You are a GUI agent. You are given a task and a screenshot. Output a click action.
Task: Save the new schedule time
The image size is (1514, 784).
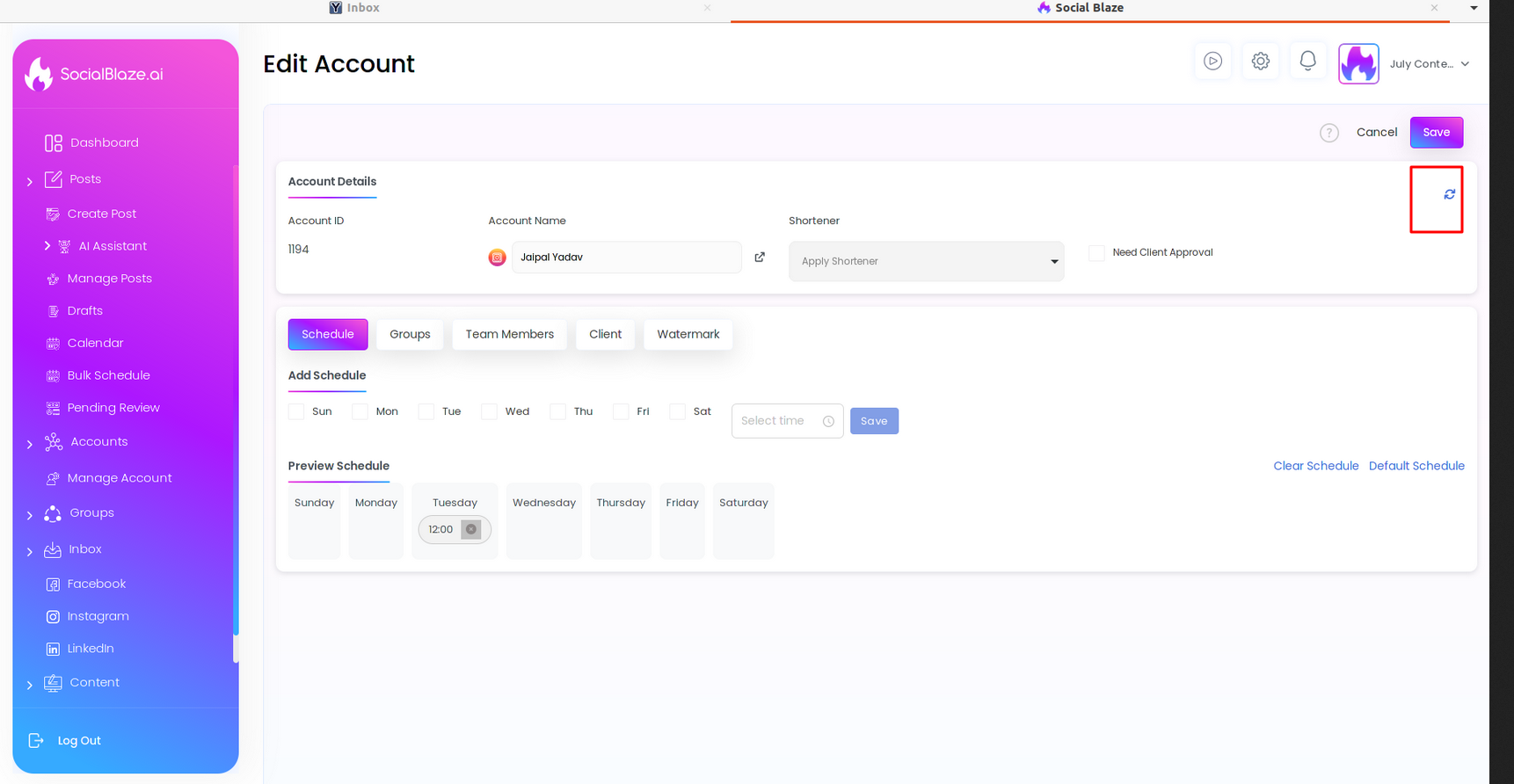point(874,421)
